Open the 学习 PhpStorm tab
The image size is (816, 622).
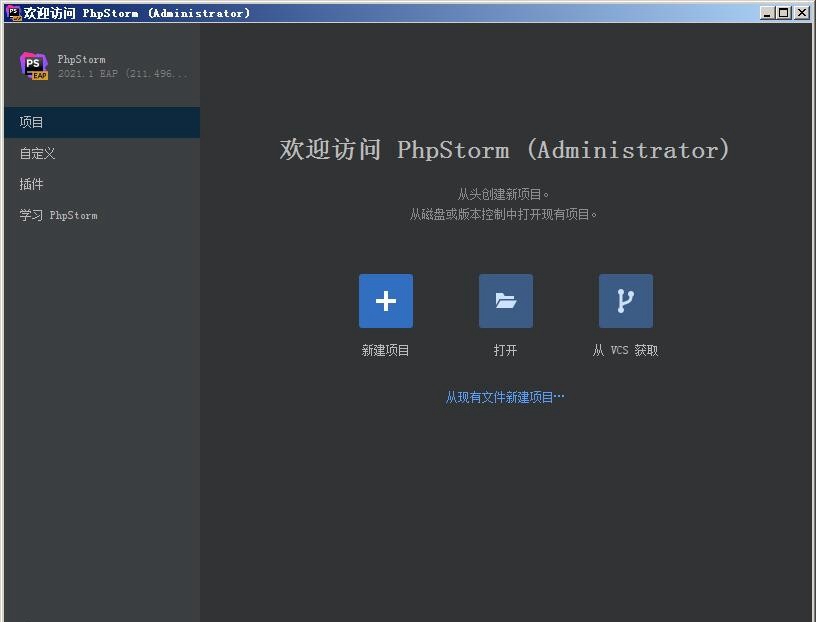[102, 215]
